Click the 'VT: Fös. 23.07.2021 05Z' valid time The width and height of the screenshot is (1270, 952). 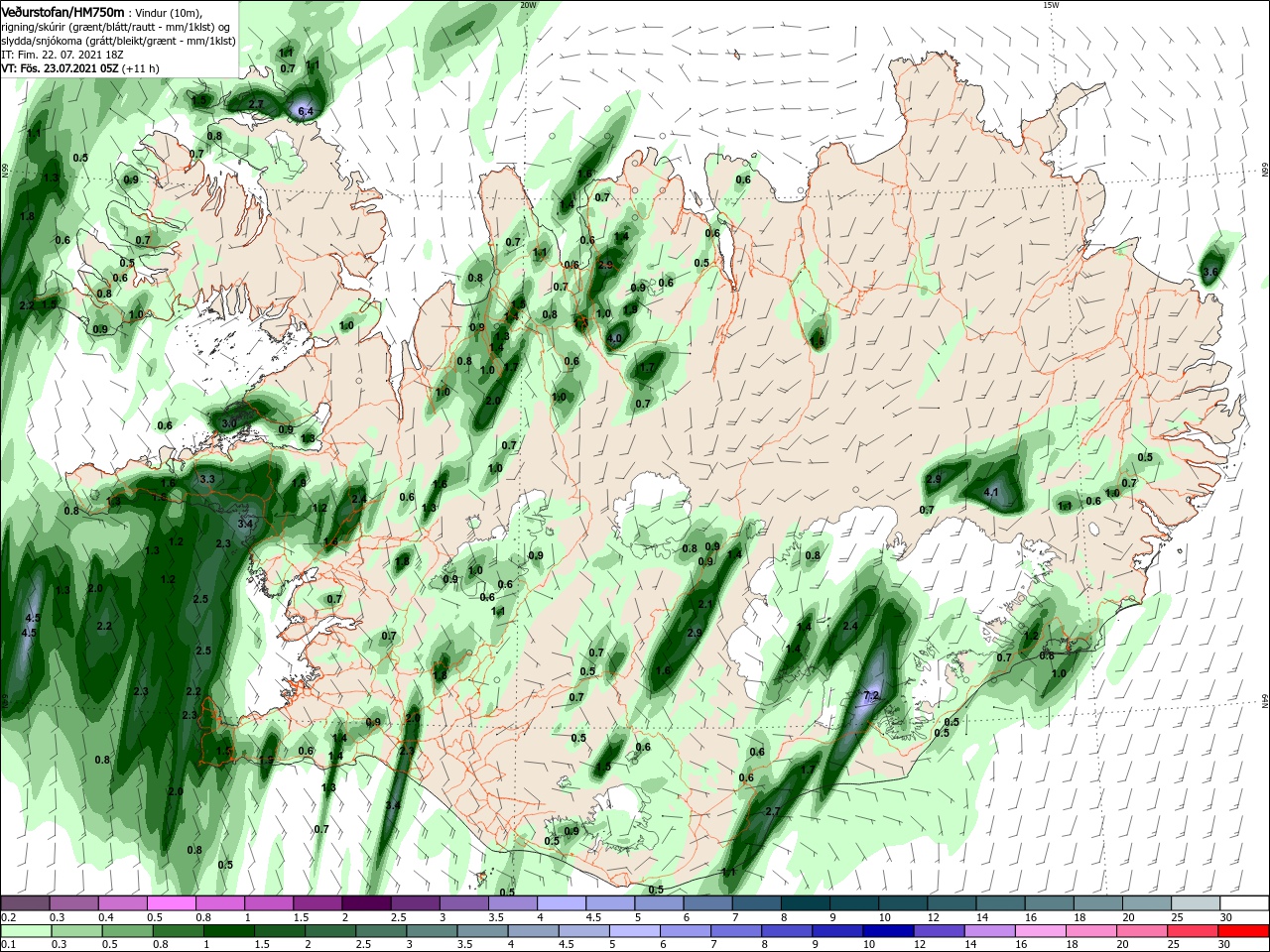point(60,68)
